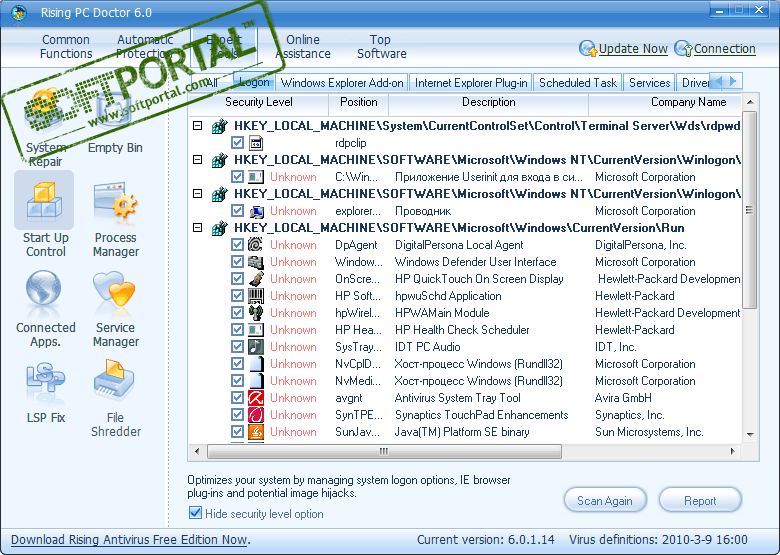Screen dimensions: 780x555
Task: Select the NvCplD Rundll32 document icon
Action: (x=255, y=364)
